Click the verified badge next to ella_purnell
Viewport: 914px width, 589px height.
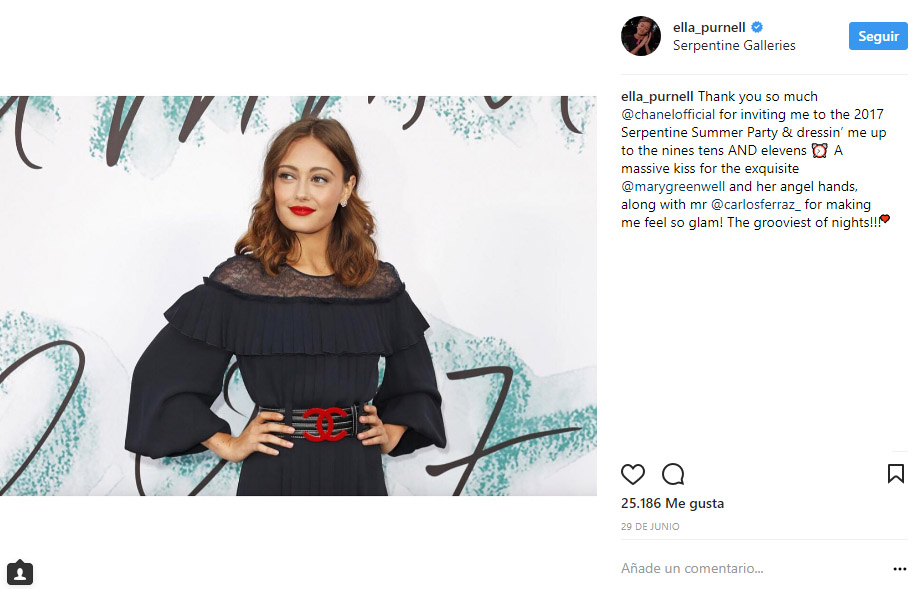point(757,27)
